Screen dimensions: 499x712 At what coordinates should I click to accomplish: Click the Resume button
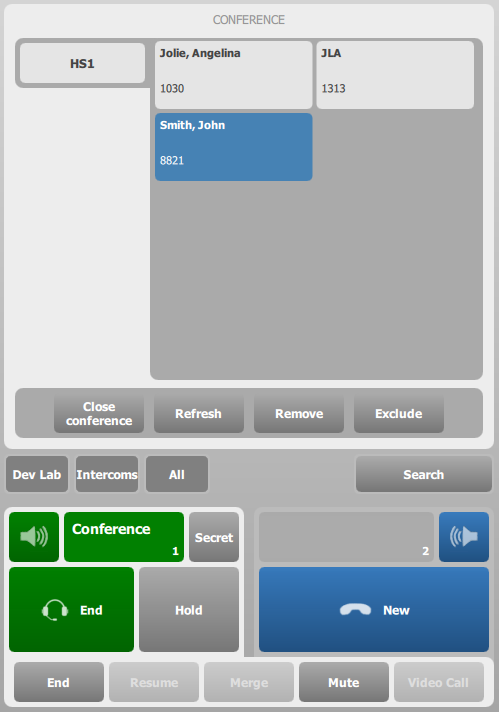(x=154, y=682)
